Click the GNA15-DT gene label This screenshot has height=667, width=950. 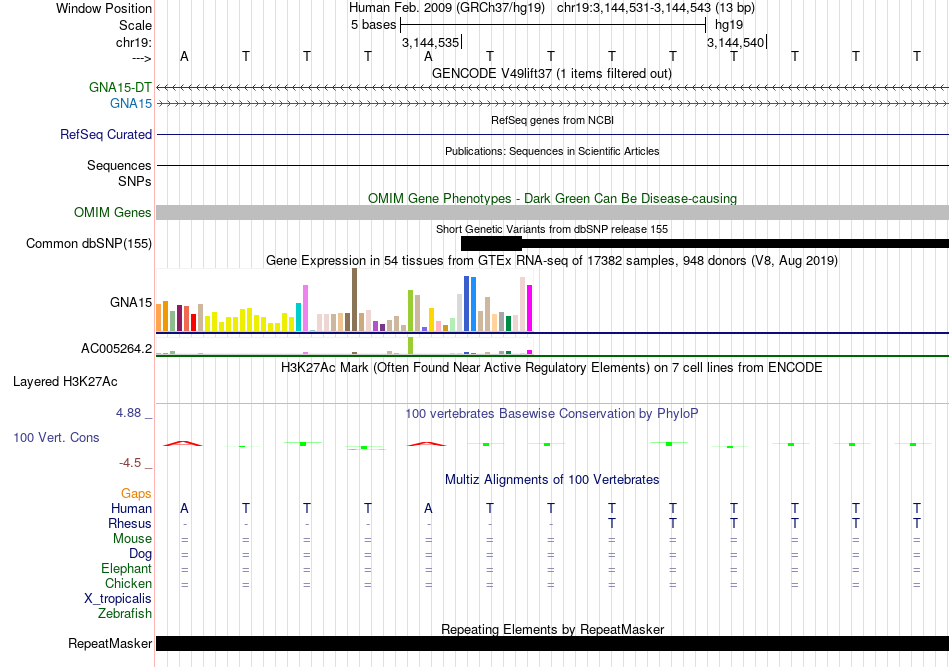coord(120,87)
